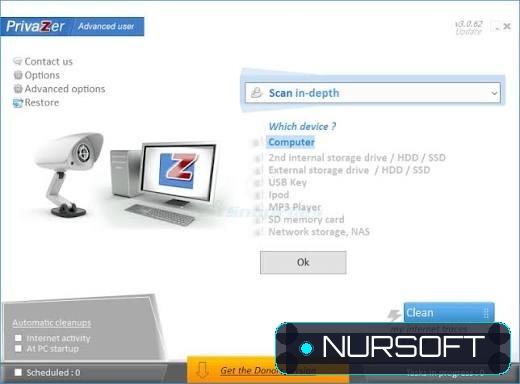Click the Scan in-depth combo box

pos(373,93)
